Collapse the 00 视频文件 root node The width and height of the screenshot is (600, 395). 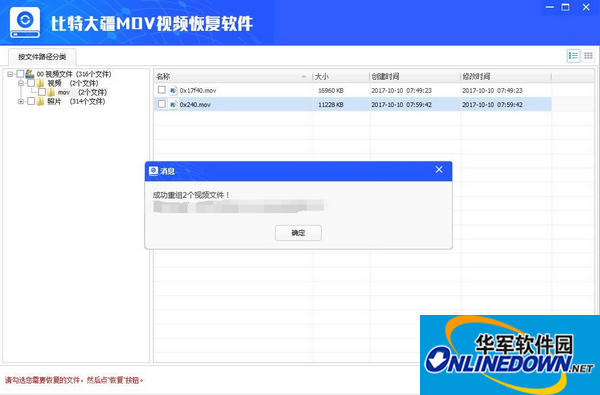(10, 74)
